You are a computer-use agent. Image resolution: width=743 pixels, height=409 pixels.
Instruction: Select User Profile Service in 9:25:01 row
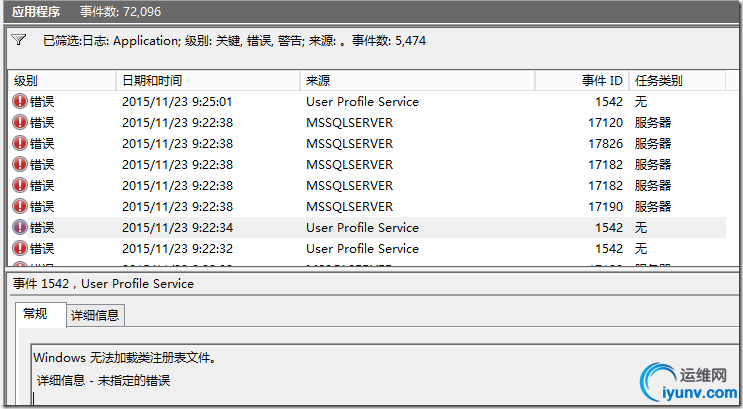[x=362, y=101]
